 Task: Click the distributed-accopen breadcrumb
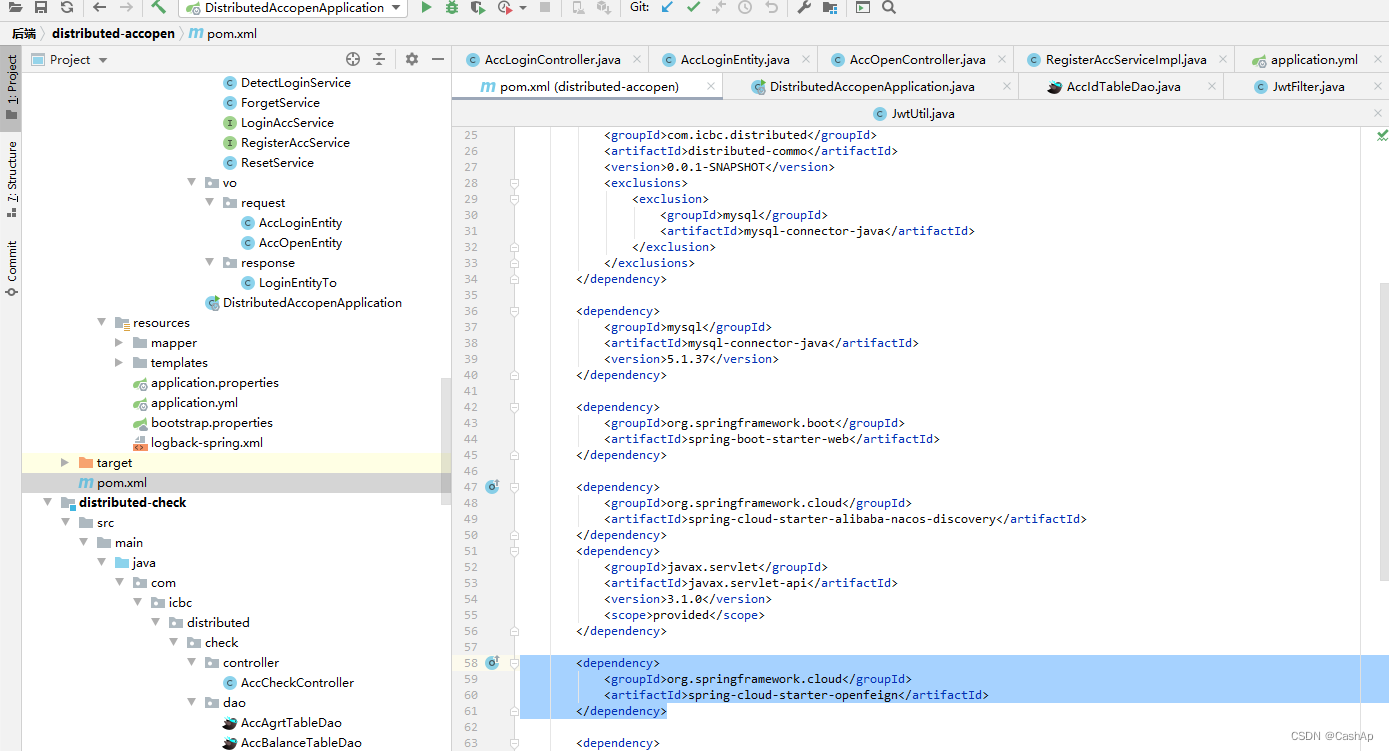point(113,33)
